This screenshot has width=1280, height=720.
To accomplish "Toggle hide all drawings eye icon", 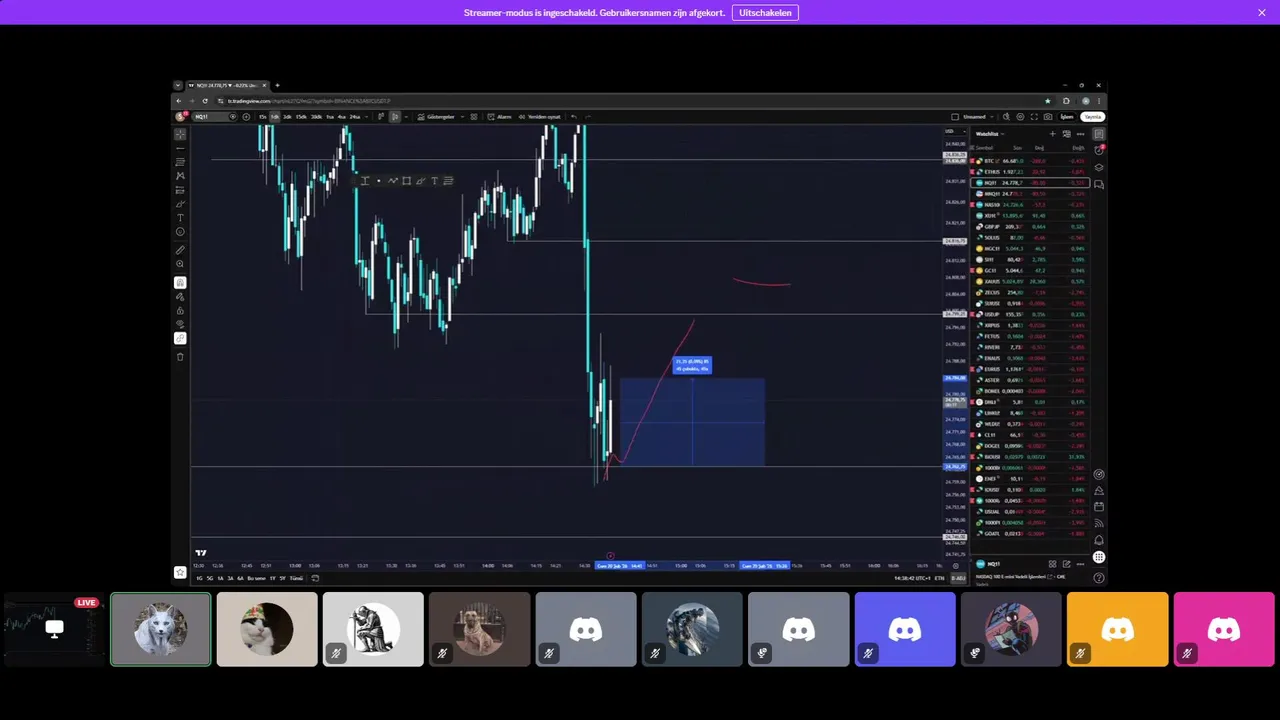I will [x=180, y=324].
